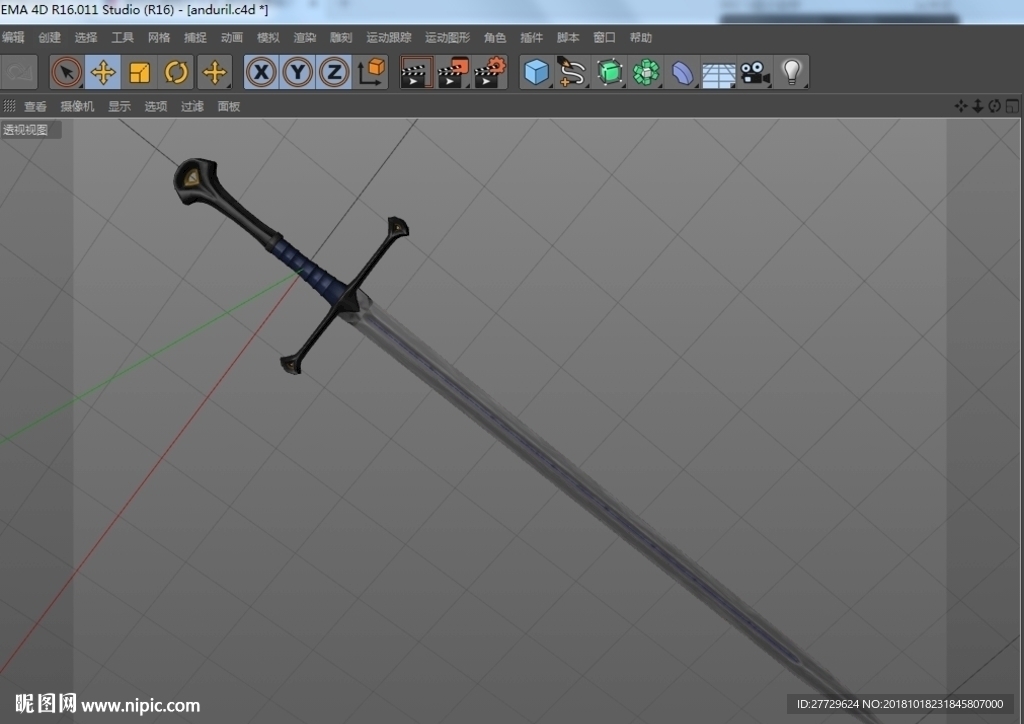Open the 脚本 menu
The image size is (1024, 724).
point(568,37)
